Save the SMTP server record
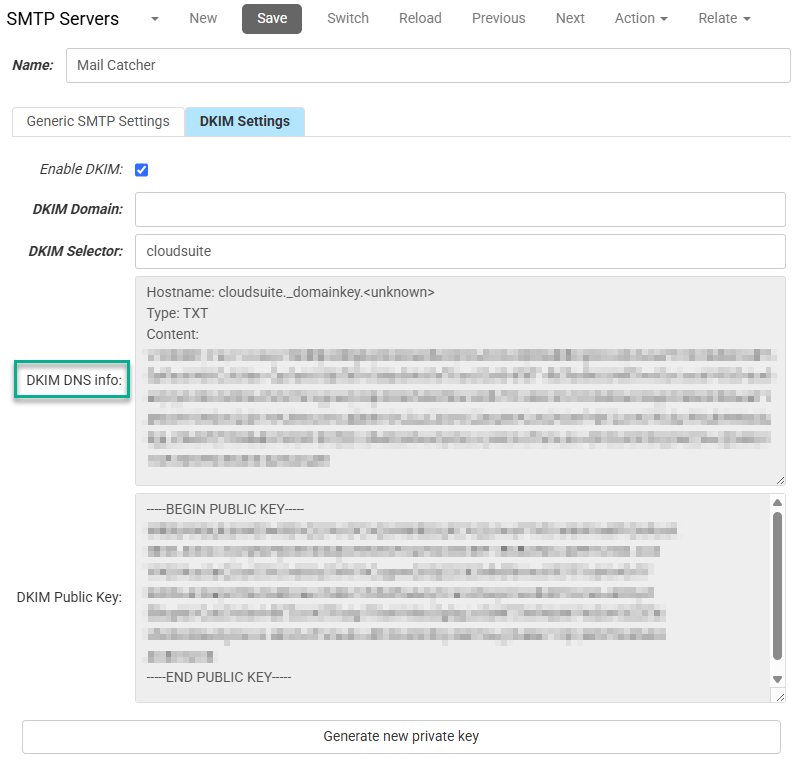 tap(272, 18)
